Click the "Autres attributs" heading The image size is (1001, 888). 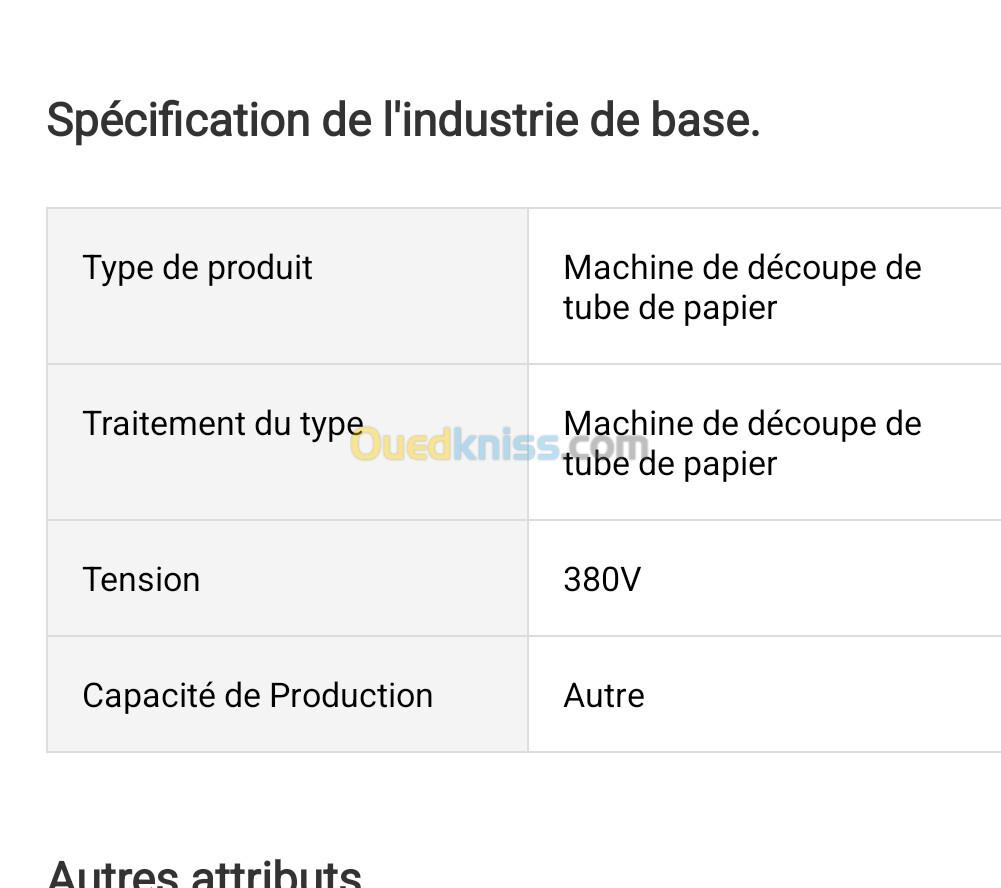click(204, 874)
